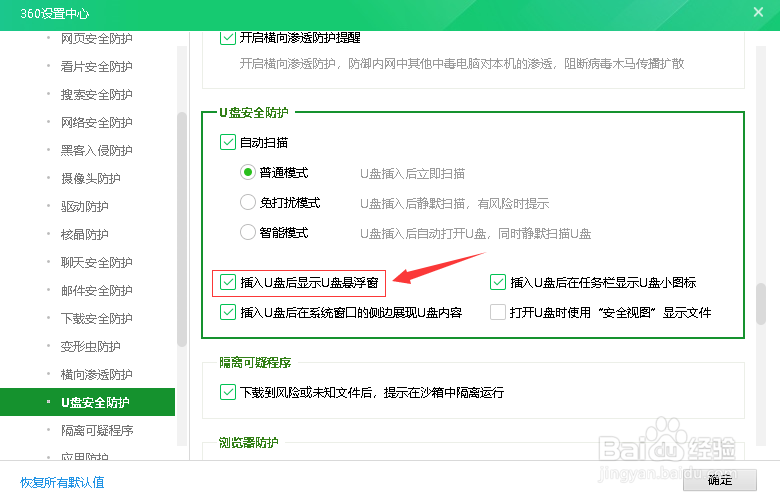The width and height of the screenshot is (780, 500).
Task: Click the main content scrollbar thumb
Action: [761, 304]
